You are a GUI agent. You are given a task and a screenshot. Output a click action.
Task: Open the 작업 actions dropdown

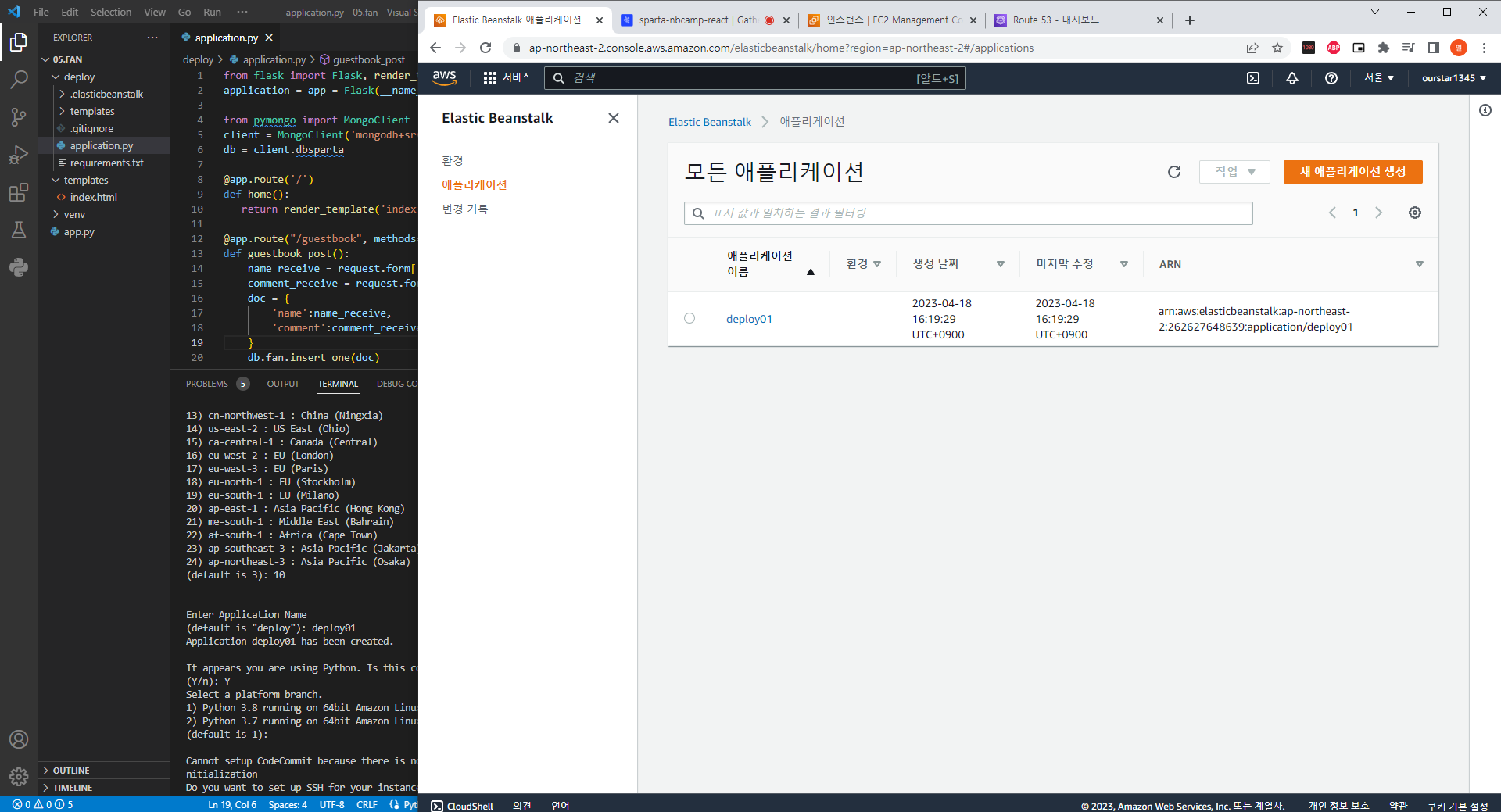coord(1234,172)
